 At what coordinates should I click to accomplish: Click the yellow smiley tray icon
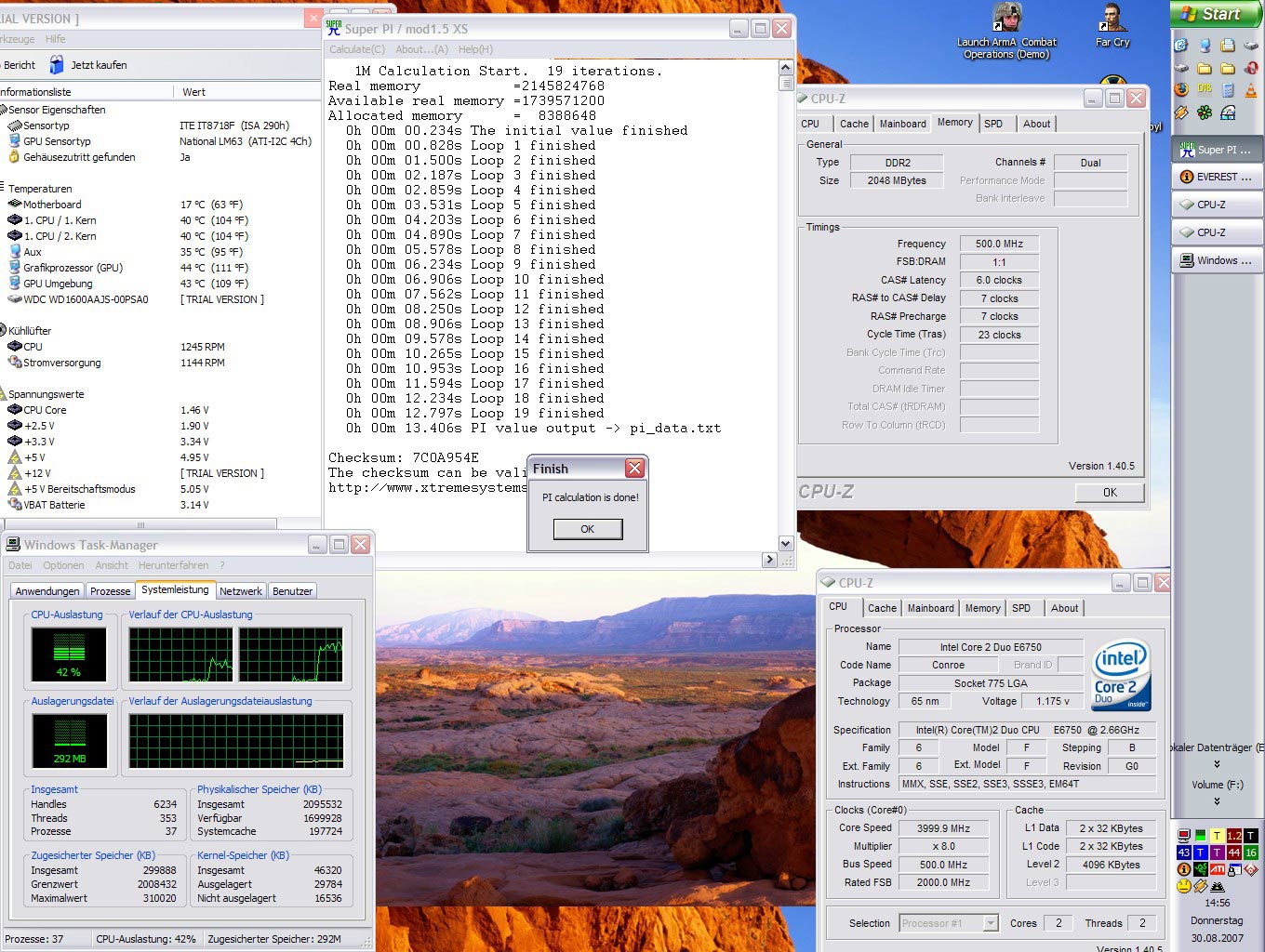click(x=1184, y=886)
